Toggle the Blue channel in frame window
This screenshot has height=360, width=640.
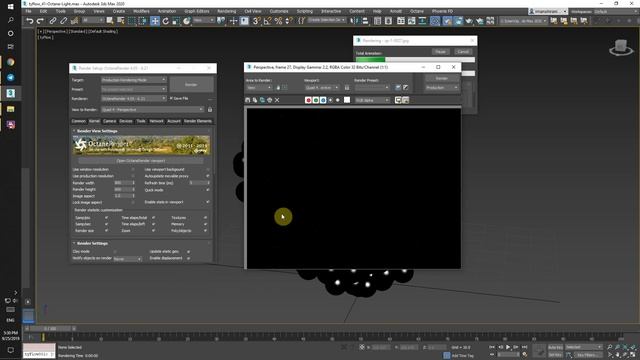tap(323, 100)
